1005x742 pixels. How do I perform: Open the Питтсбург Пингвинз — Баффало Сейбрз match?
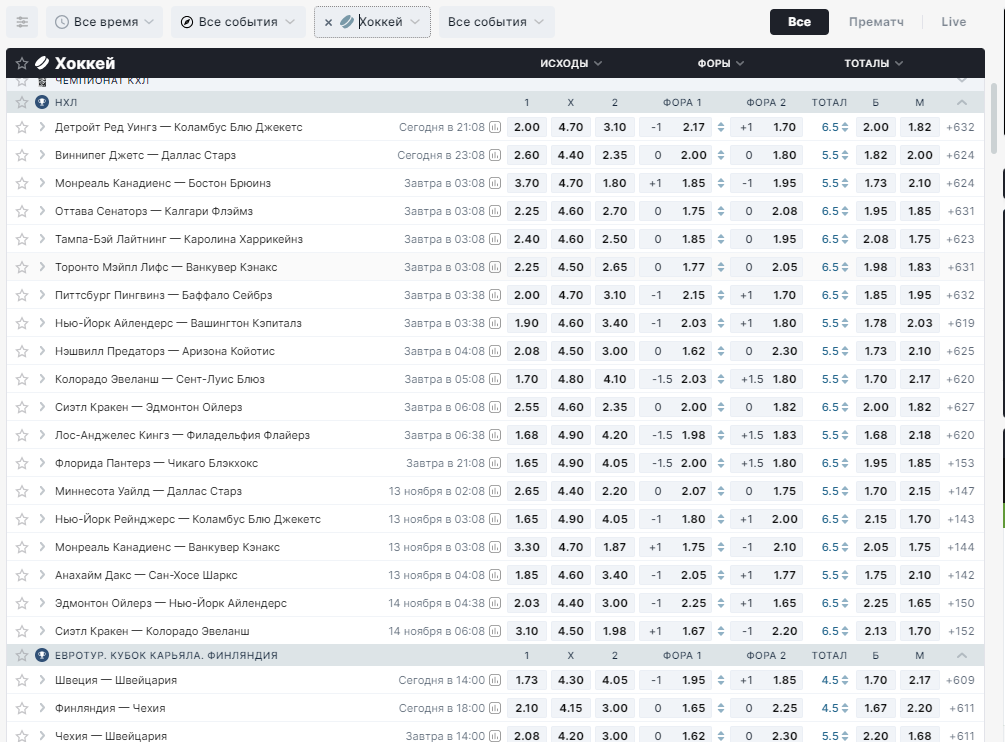pos(163,295)
